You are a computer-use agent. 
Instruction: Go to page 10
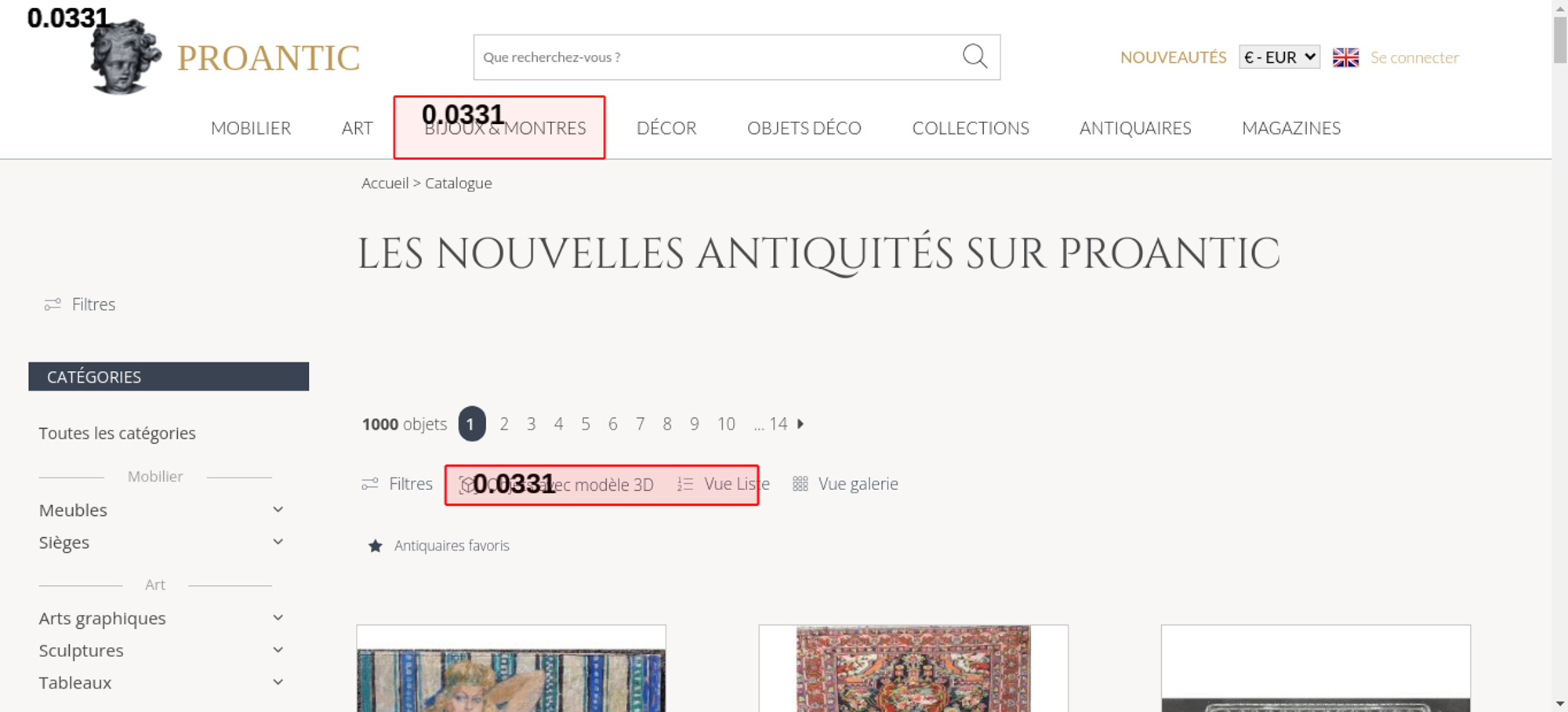click(726, 424)
